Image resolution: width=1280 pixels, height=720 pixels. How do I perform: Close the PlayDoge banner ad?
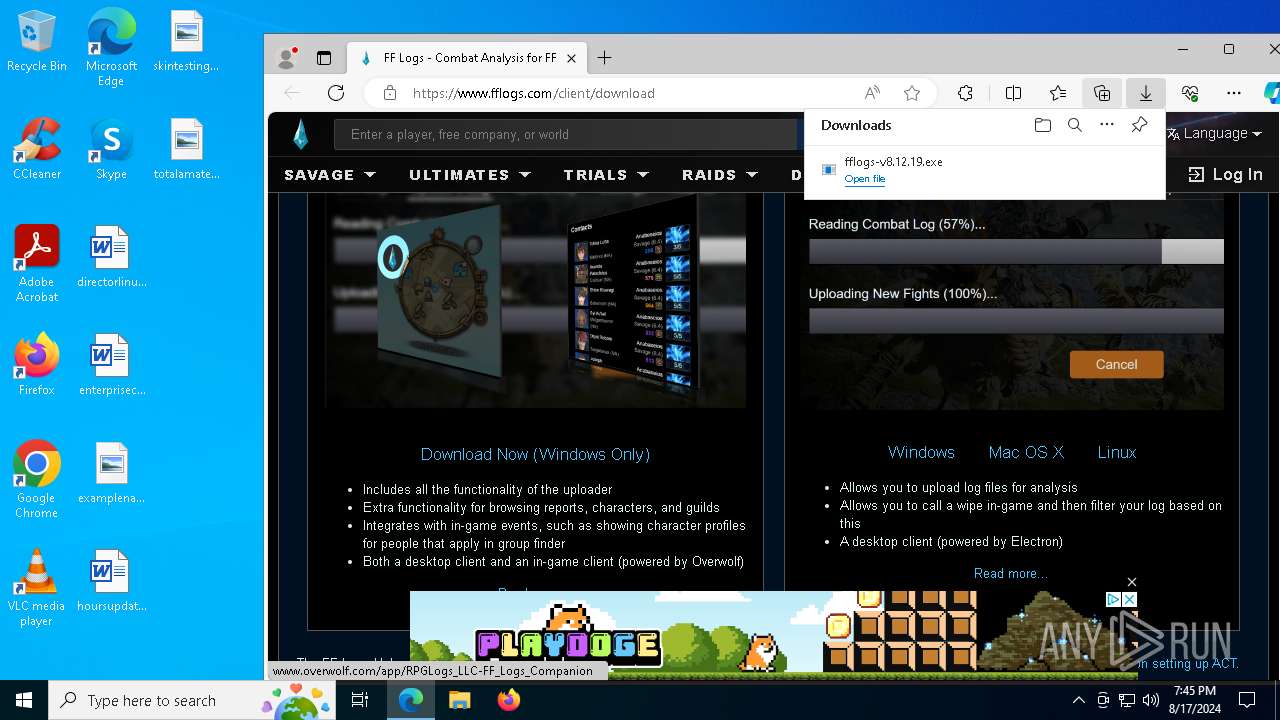click(x=1131, y=582)
